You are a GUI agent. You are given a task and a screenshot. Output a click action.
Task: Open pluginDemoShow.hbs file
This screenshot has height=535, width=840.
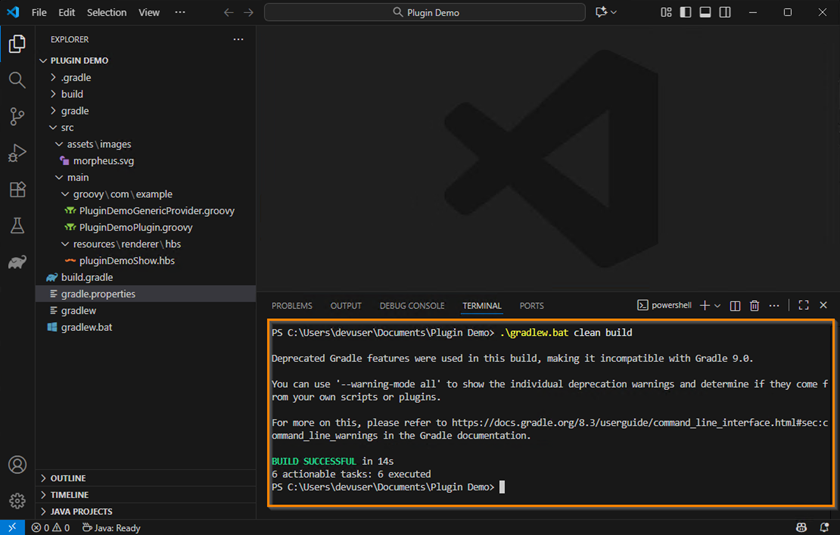click(146, 260)
